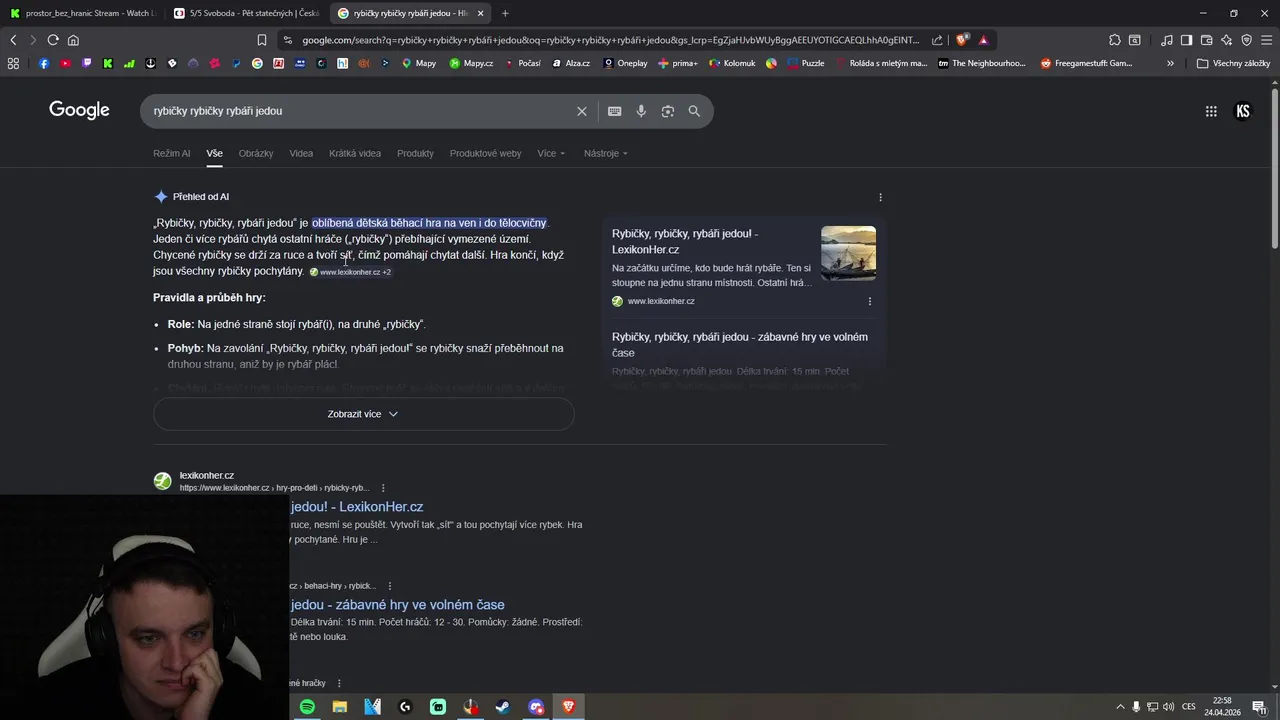
Task: Open the on-screen keyboard in search bar
Action: pyautogui.click(x=614, y=111)
